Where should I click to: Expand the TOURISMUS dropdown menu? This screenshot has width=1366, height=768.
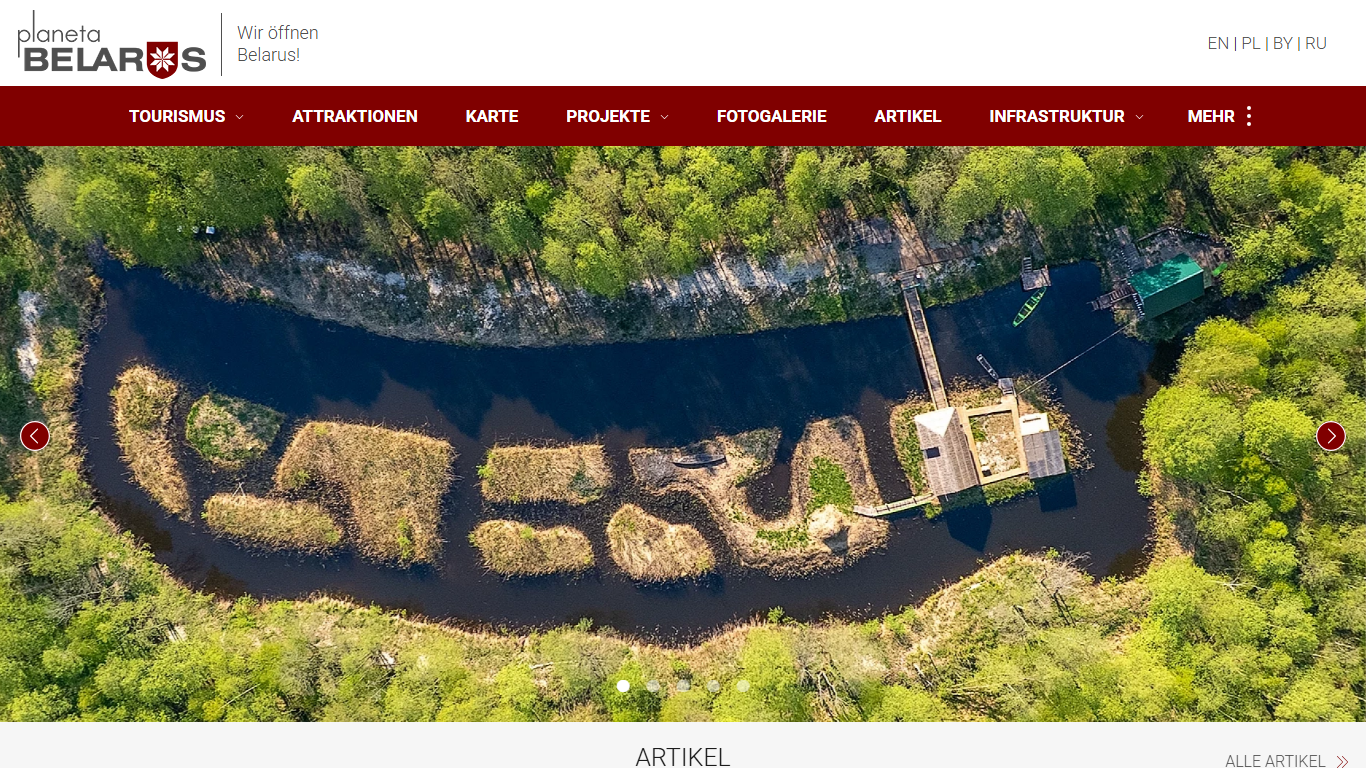(186, 116)
